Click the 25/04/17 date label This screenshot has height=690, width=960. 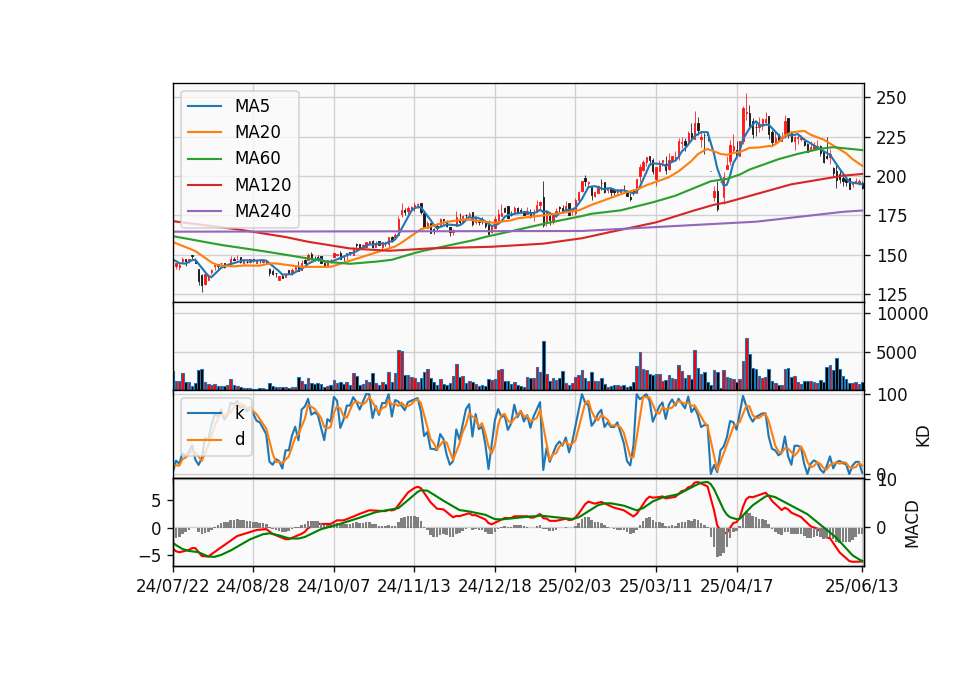pyautogui.click(x=737, y=586)
